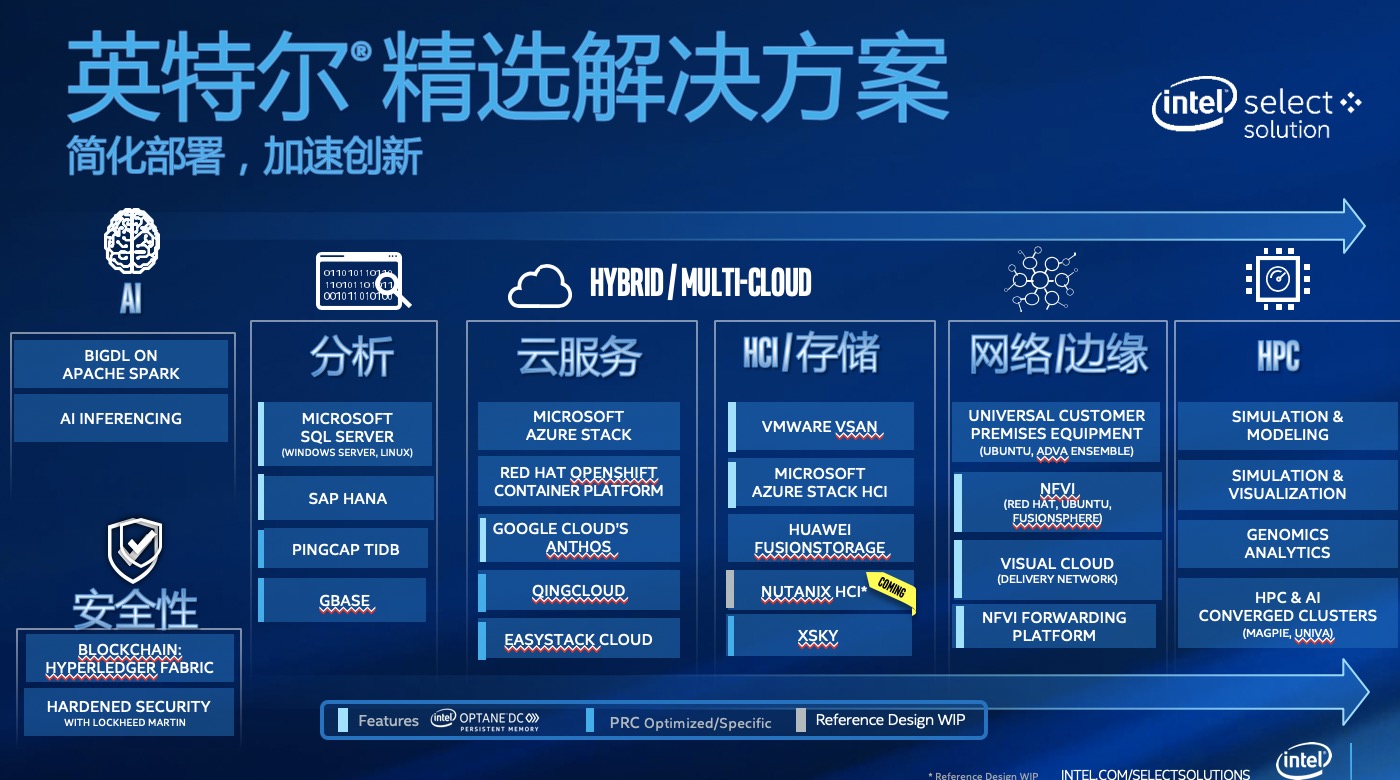Open Red Hat OpenShift Container Platform tile

(579, 482)
